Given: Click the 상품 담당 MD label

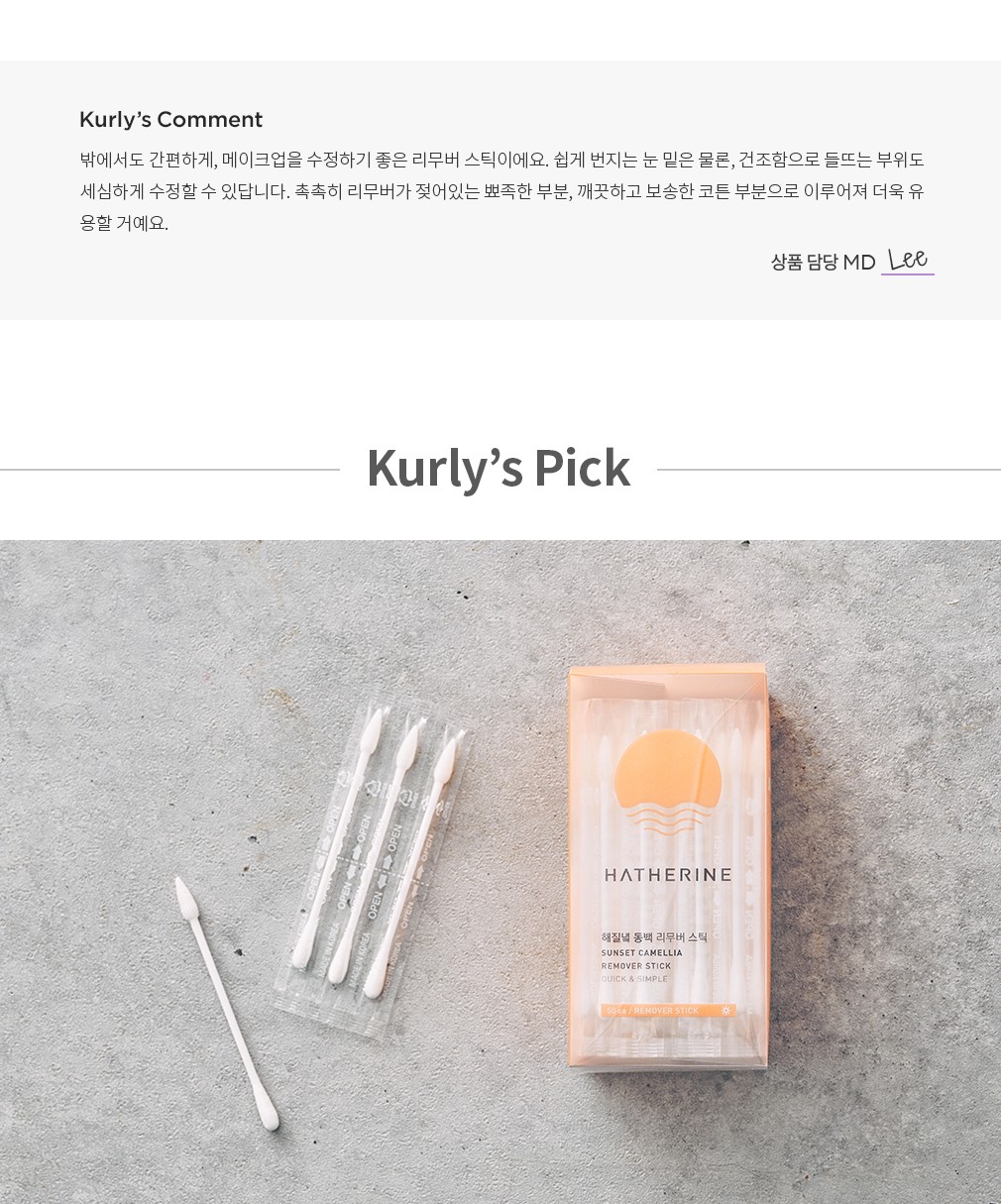Looking at the screenshot, I should (x=823, y=263).
